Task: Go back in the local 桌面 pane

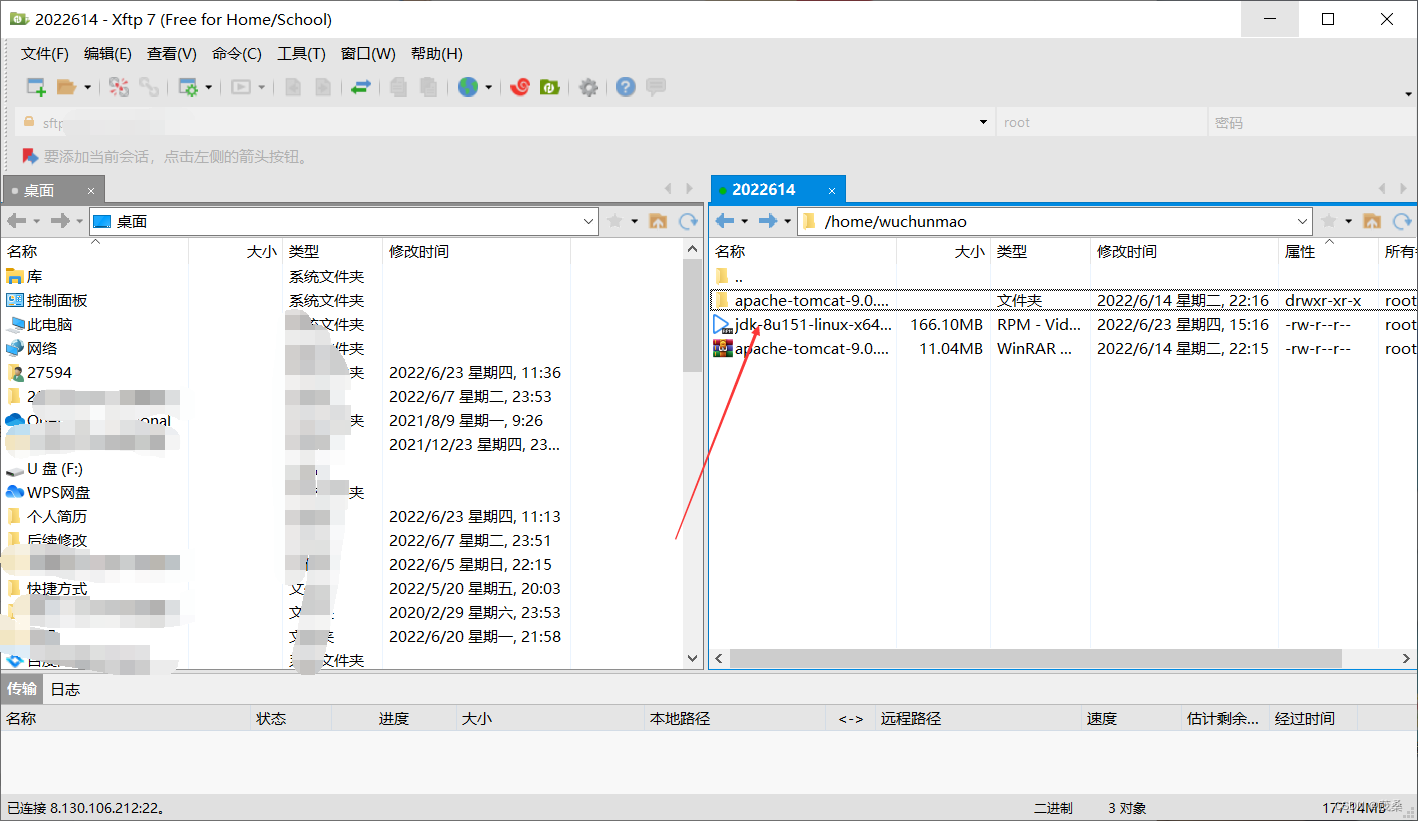Action: (x=17, y=221)
